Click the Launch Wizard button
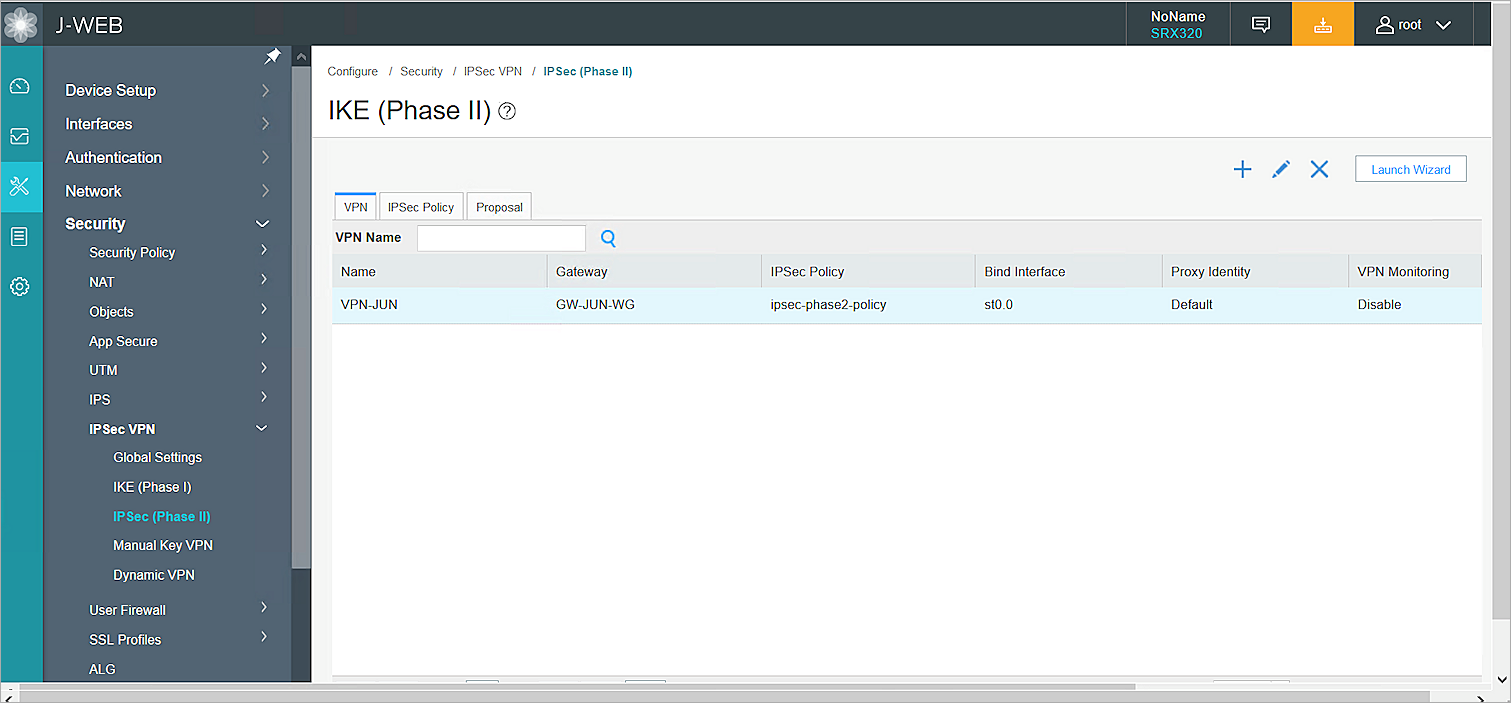The height and width of the screenshot is (703, 1511). point(1410,170)
